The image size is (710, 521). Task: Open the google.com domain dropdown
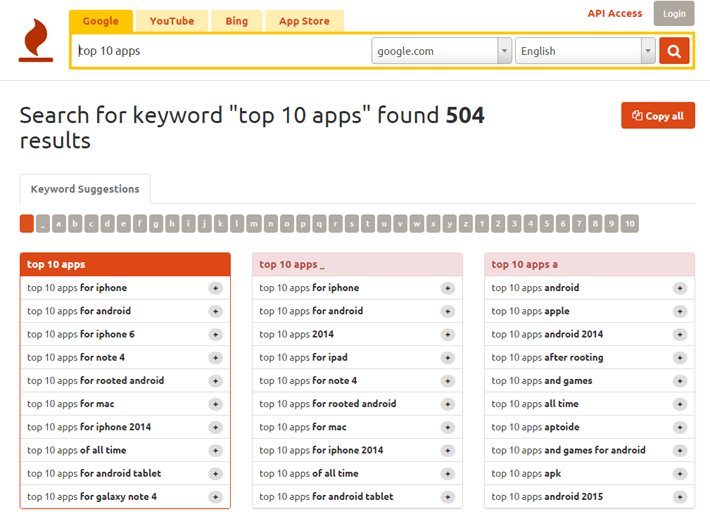click(x=441, y=51)
